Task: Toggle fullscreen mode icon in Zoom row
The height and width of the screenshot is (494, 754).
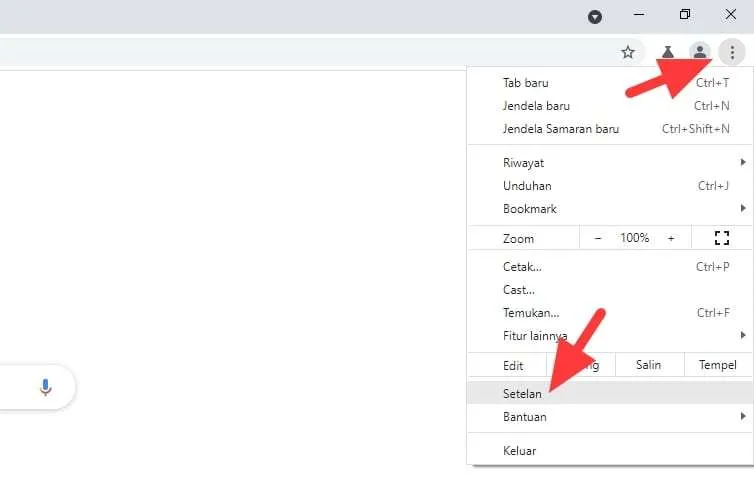Action: click(x=722, y=238)
